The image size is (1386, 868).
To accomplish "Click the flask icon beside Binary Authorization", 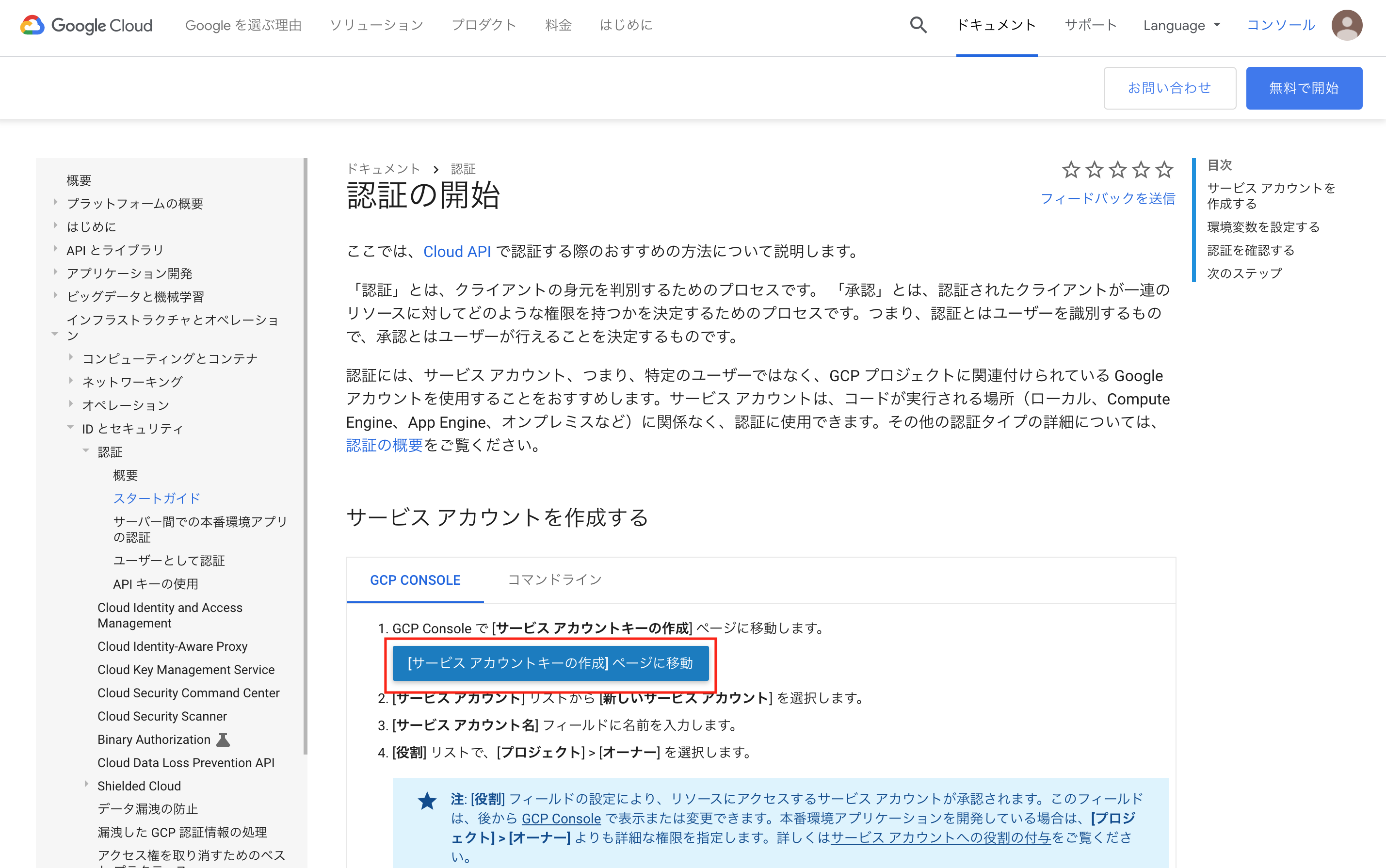I will click(224, 739).
